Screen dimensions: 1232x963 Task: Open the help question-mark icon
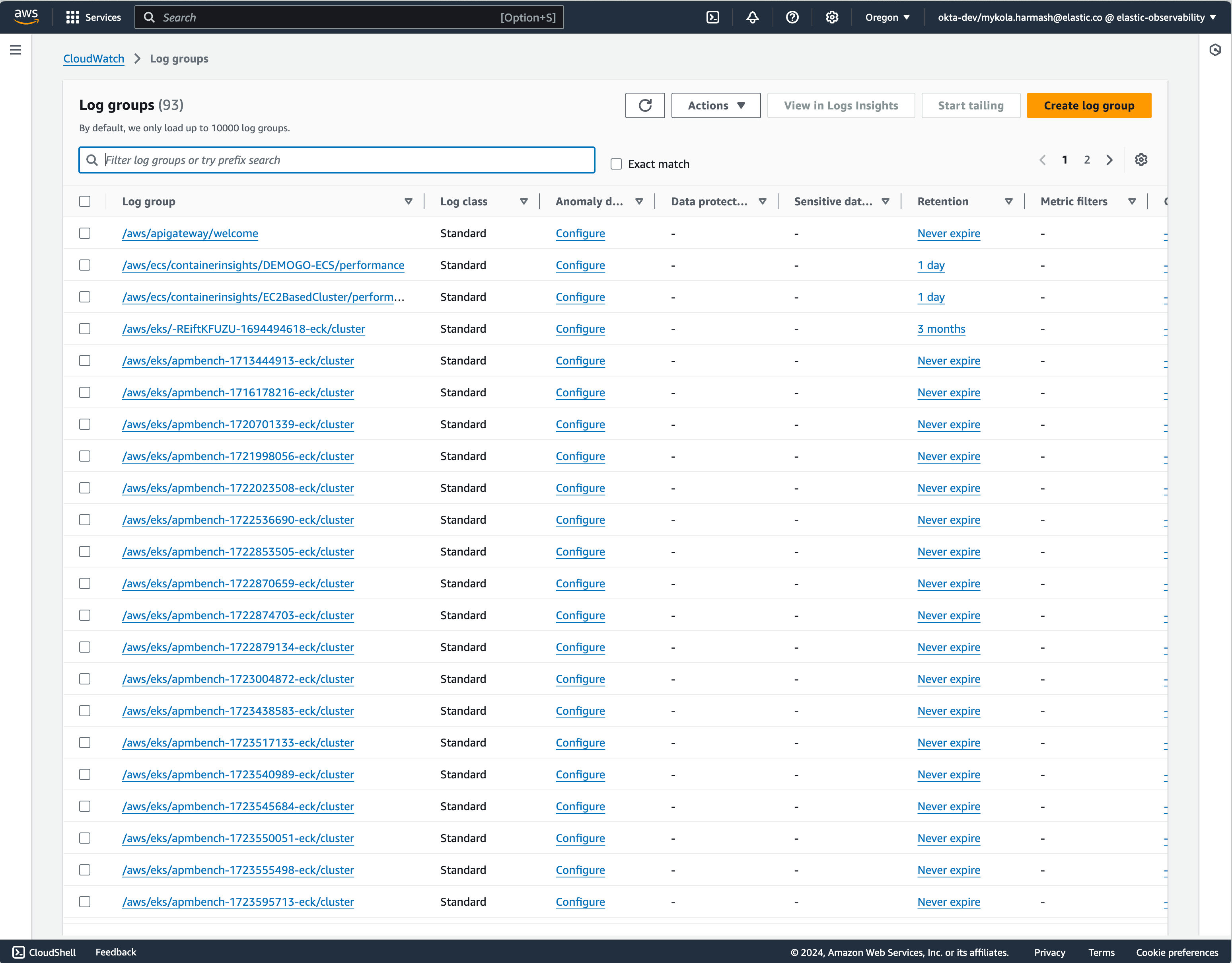tap(792, 17)
